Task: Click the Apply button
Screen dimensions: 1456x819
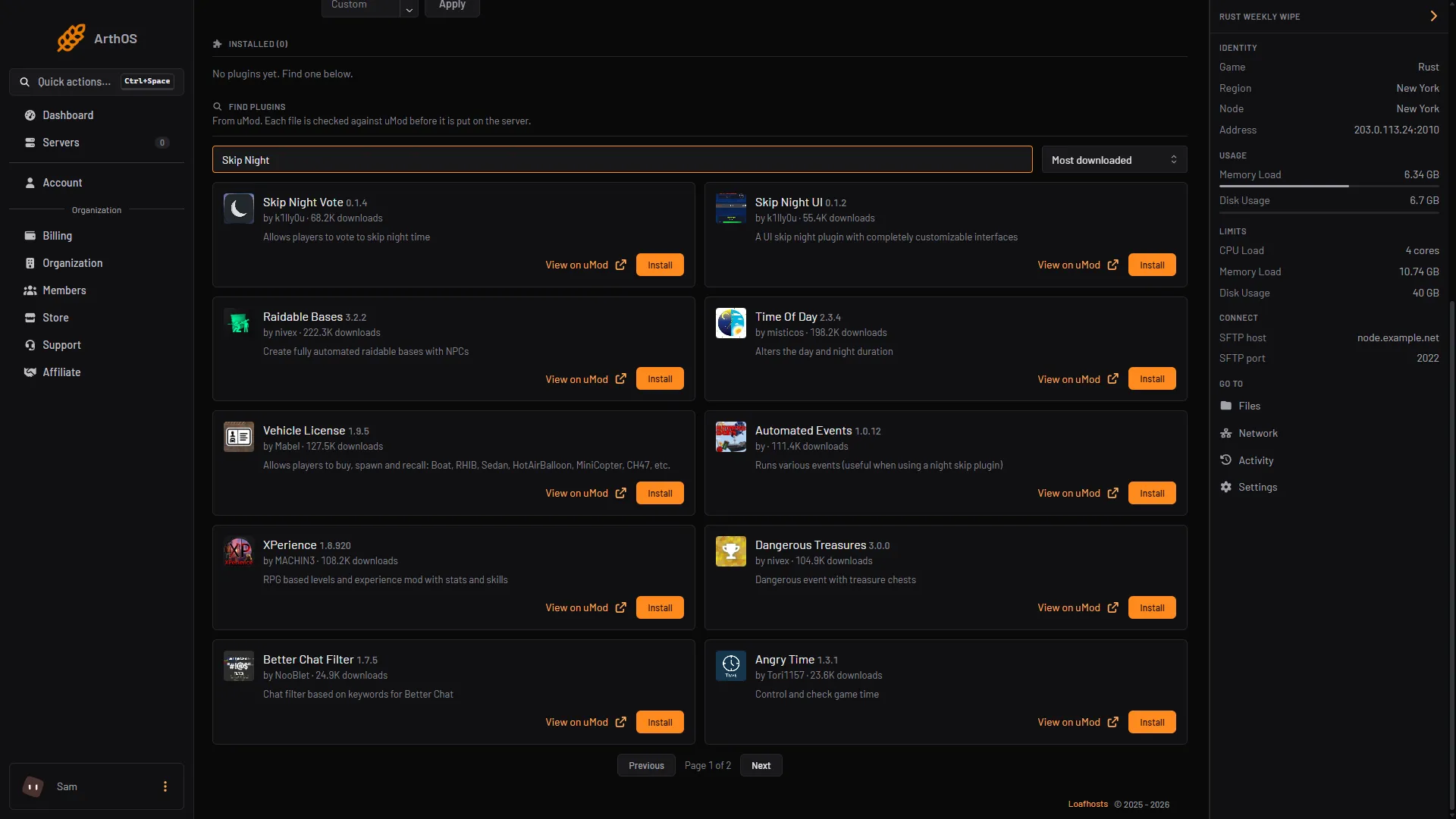Action: coord(452,6)
